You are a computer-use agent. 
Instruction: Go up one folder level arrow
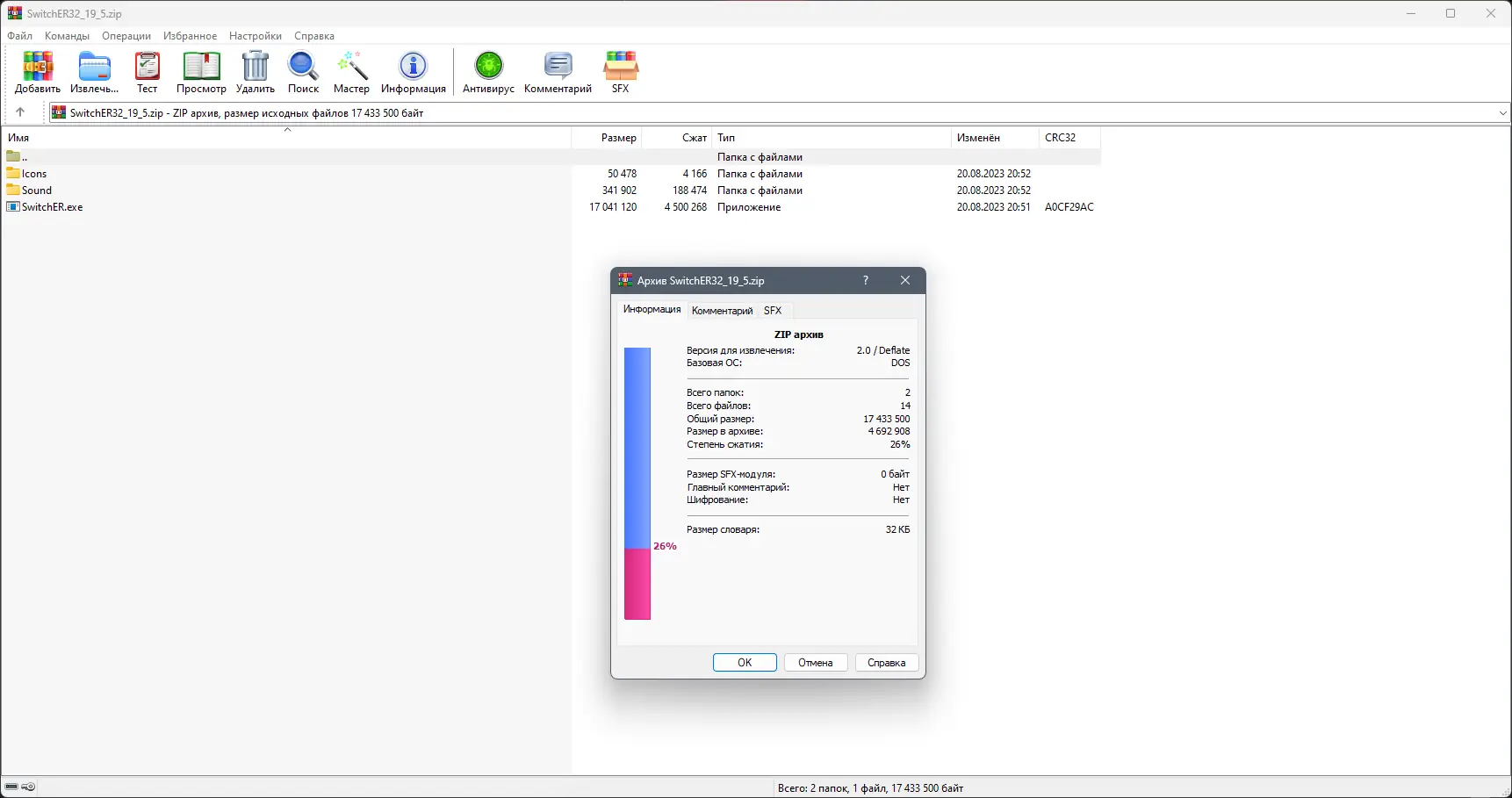pos(20,112)
